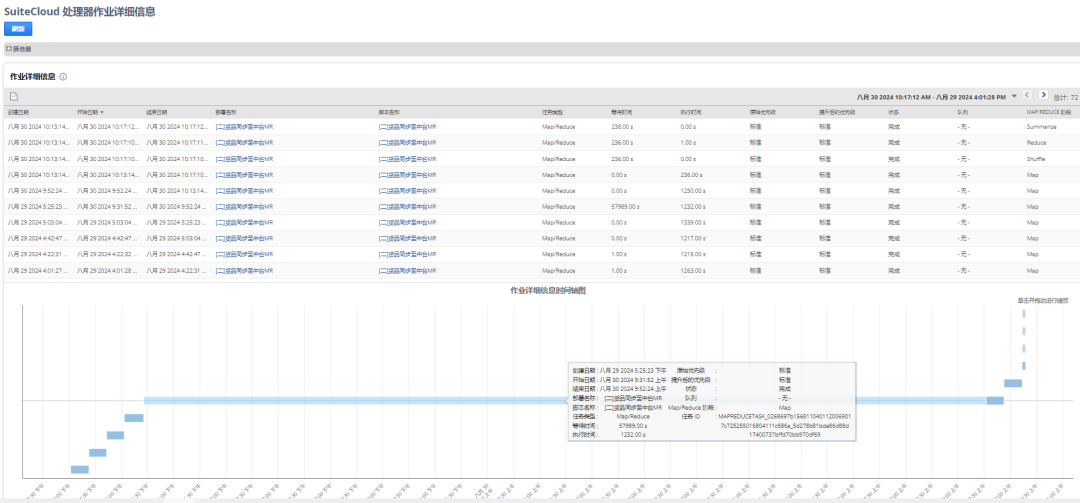Viewport: 1080px width, 503px height.
Task: Click the export file icon above the table
Action: [x=13, y=96]
